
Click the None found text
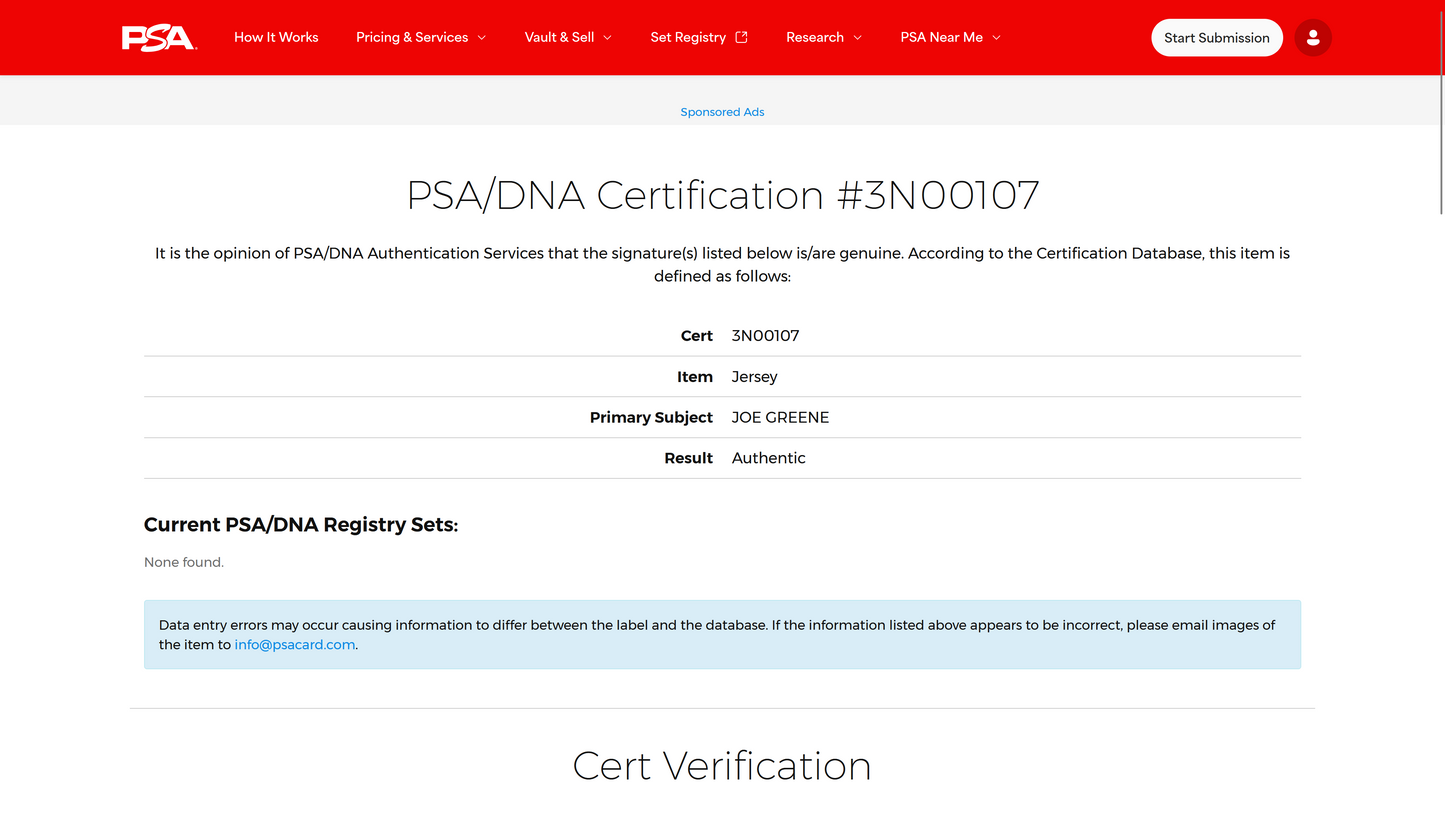[x=184, y=563]
